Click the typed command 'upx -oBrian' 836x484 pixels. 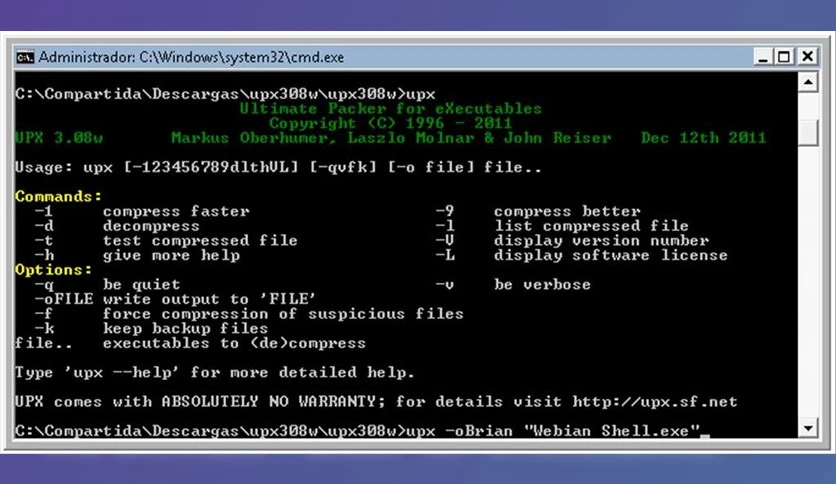pyautogui.click(x=460, y=431)
